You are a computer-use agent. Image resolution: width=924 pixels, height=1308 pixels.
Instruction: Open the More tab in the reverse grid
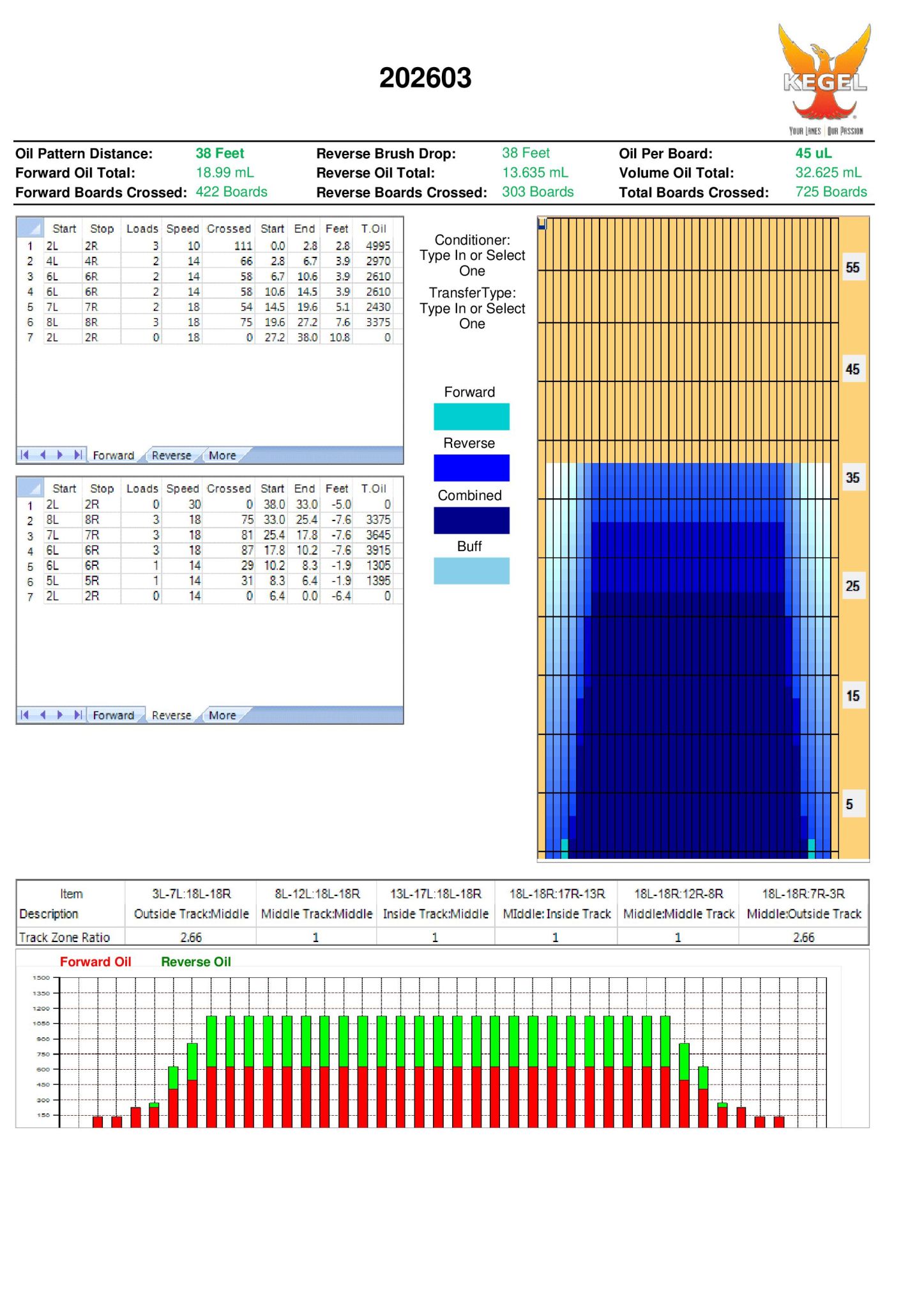tap(222, 715)
